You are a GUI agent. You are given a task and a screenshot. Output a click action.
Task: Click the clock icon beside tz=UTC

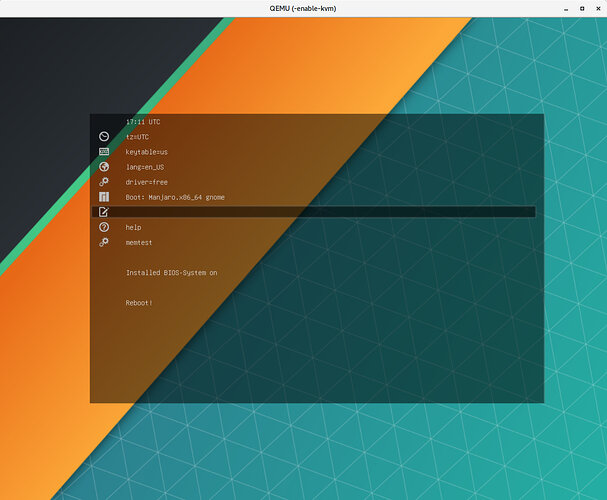(x=104, y=136)
